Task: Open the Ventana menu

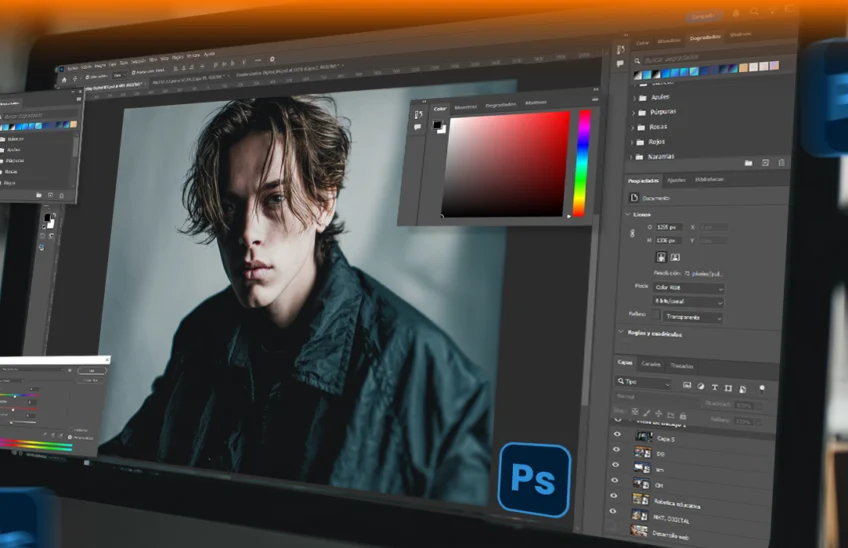Action: point(193,55)
